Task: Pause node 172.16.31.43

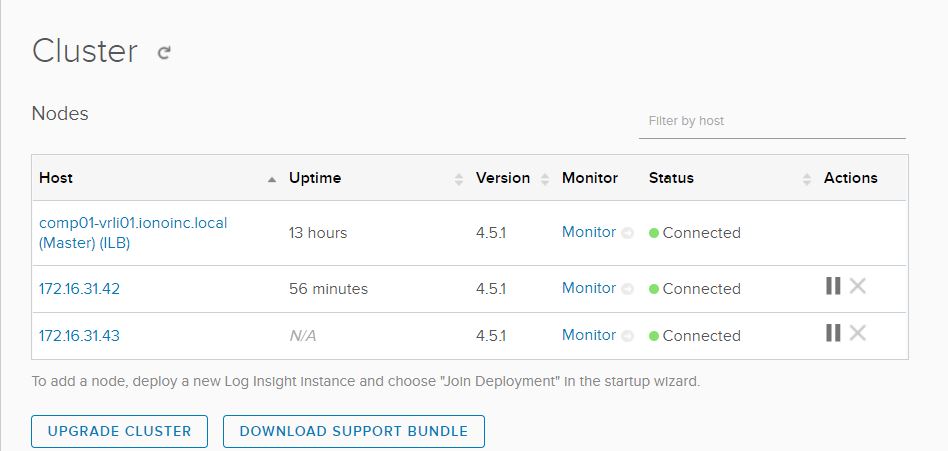Action: [x=833, y=334]
